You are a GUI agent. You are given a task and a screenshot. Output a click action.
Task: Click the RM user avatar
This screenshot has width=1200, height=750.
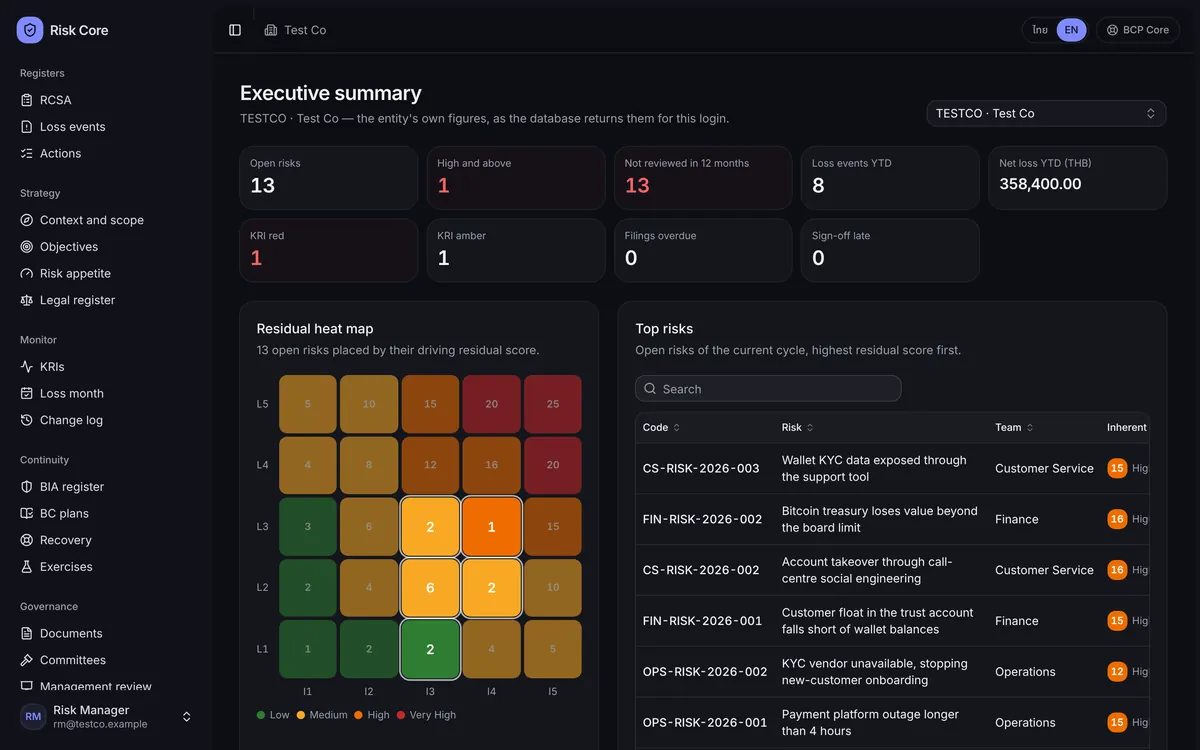point(33,717)
